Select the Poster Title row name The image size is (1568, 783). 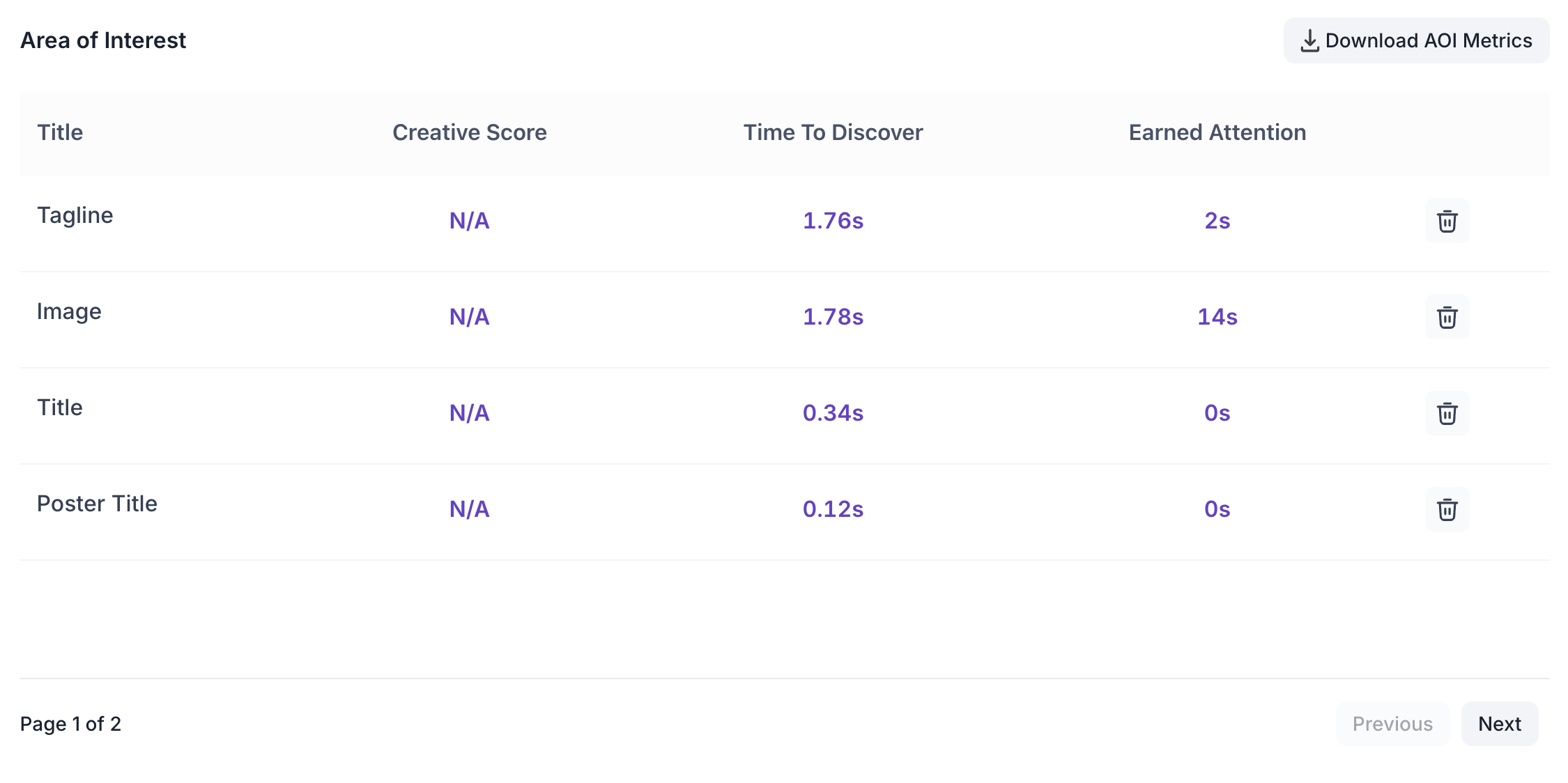[x=97, y=504]
